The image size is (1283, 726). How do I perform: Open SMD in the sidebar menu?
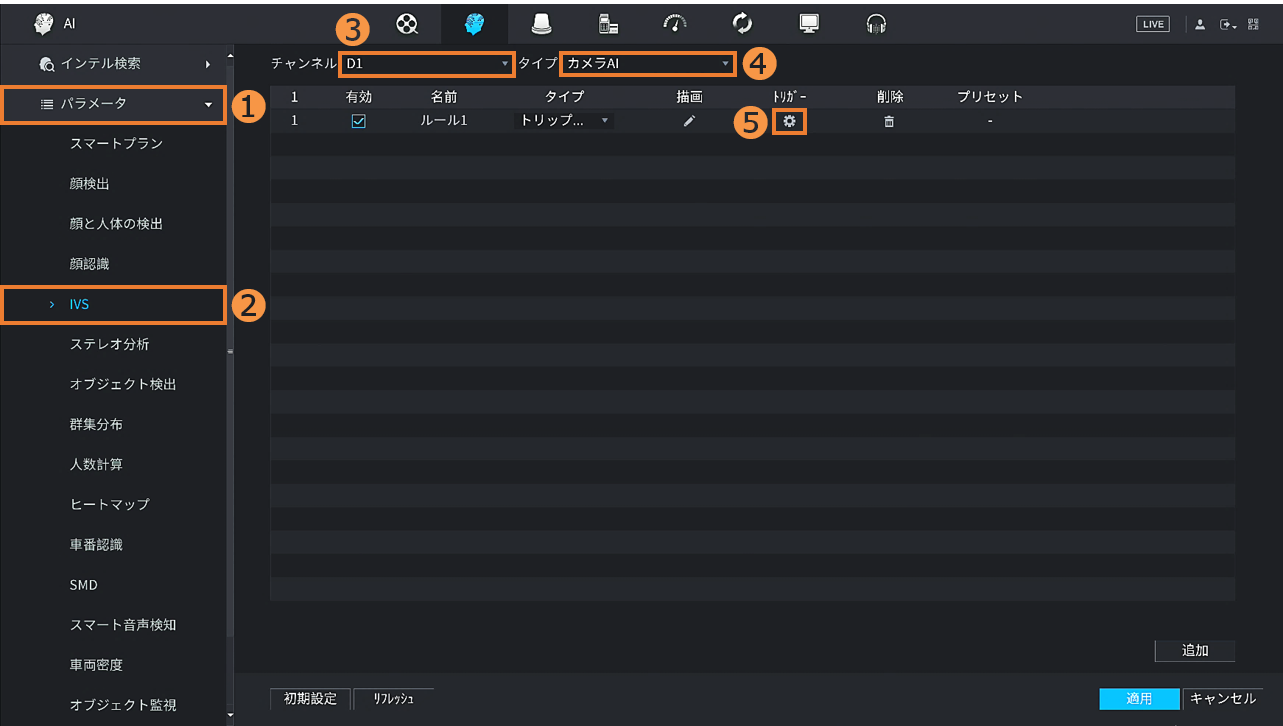[x=84, y=585]
